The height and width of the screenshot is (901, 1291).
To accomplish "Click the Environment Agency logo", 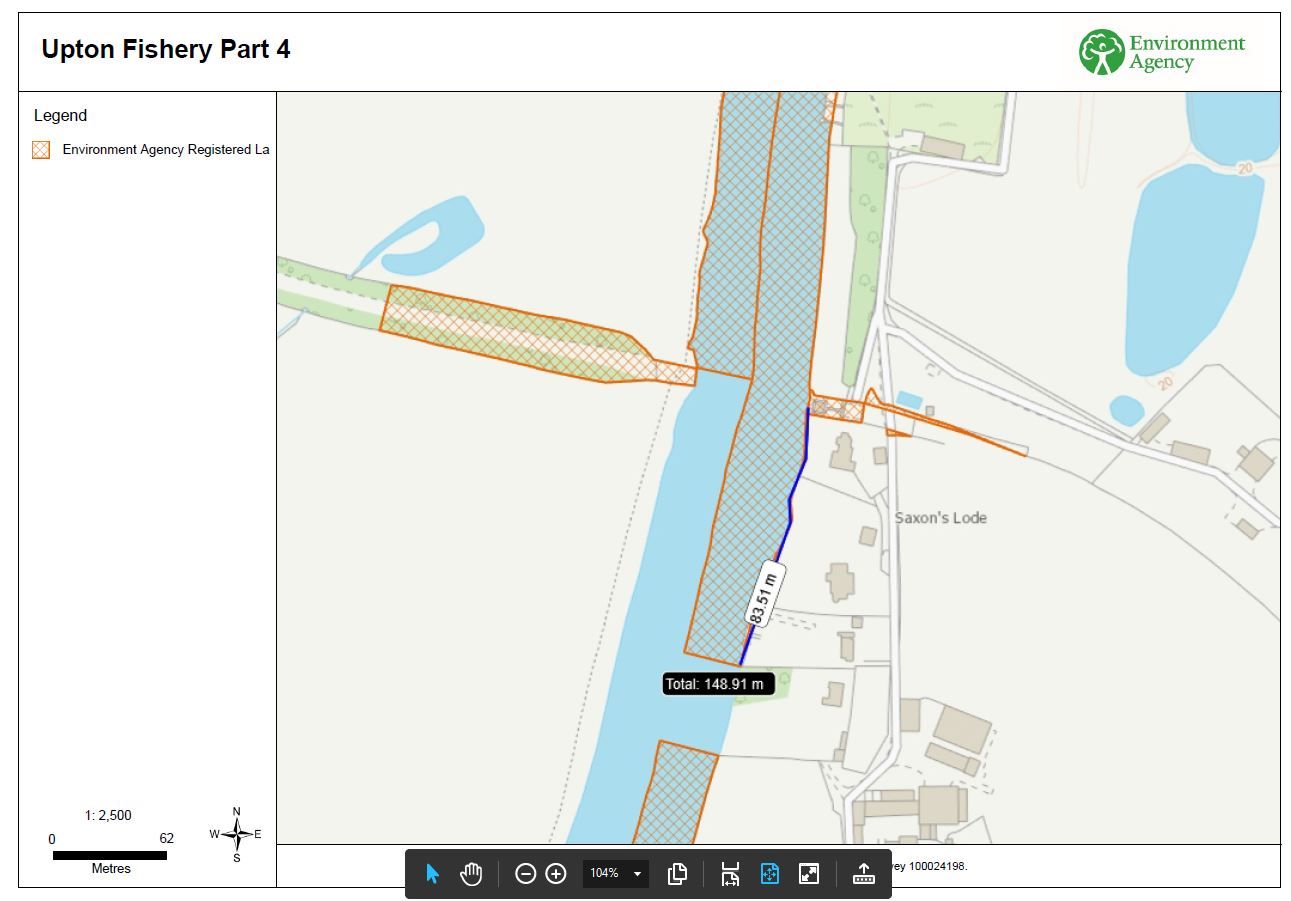I will click(1161, 52).
